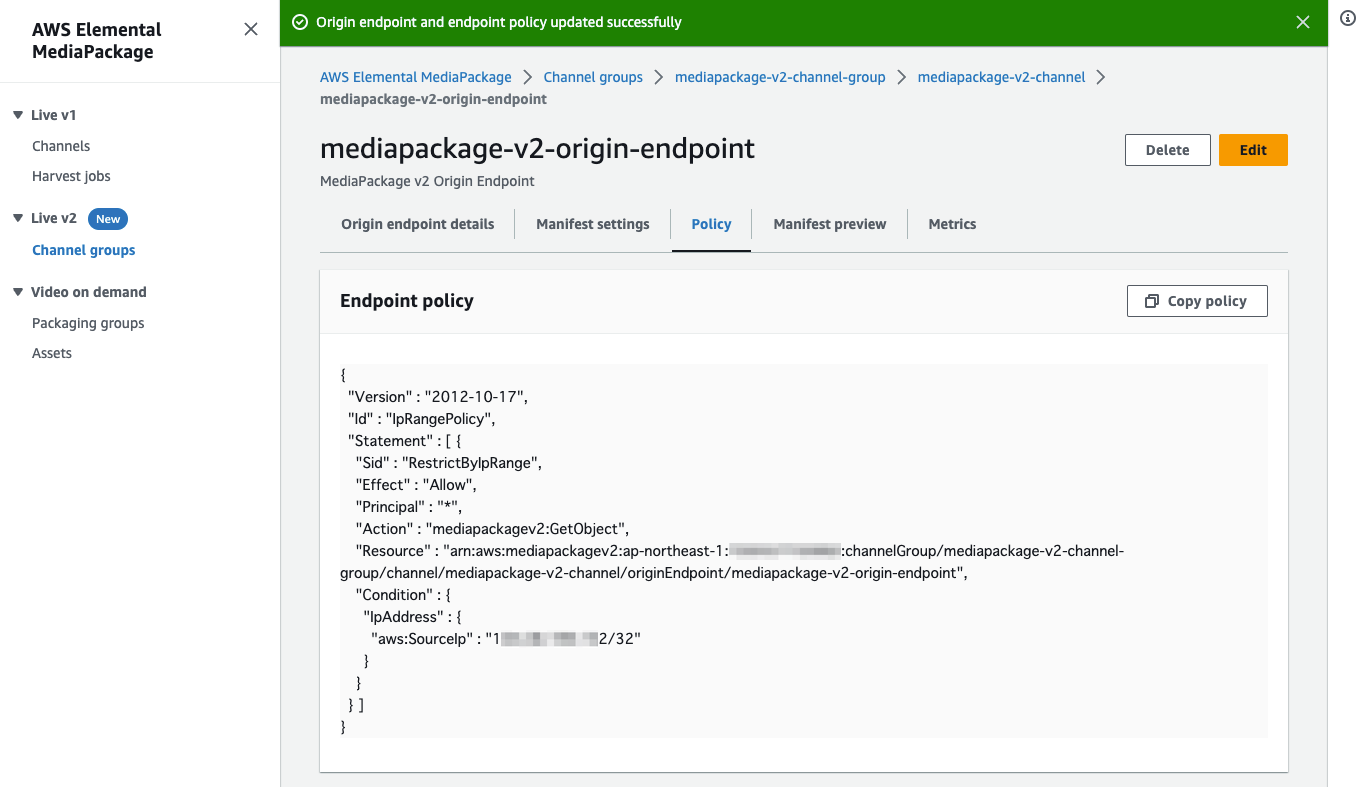1368x787 pixels.
Task: Click the success checkmark icon in banner
Action: click(x=299, y=20)
